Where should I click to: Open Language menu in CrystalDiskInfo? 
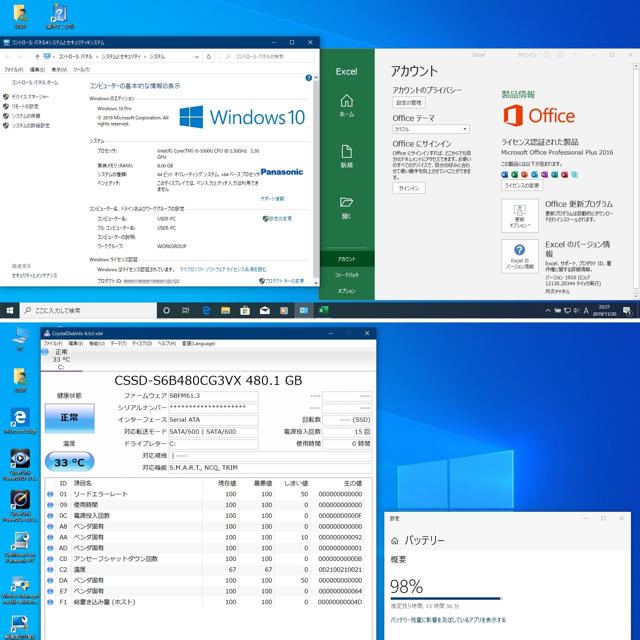coord(198,344)
